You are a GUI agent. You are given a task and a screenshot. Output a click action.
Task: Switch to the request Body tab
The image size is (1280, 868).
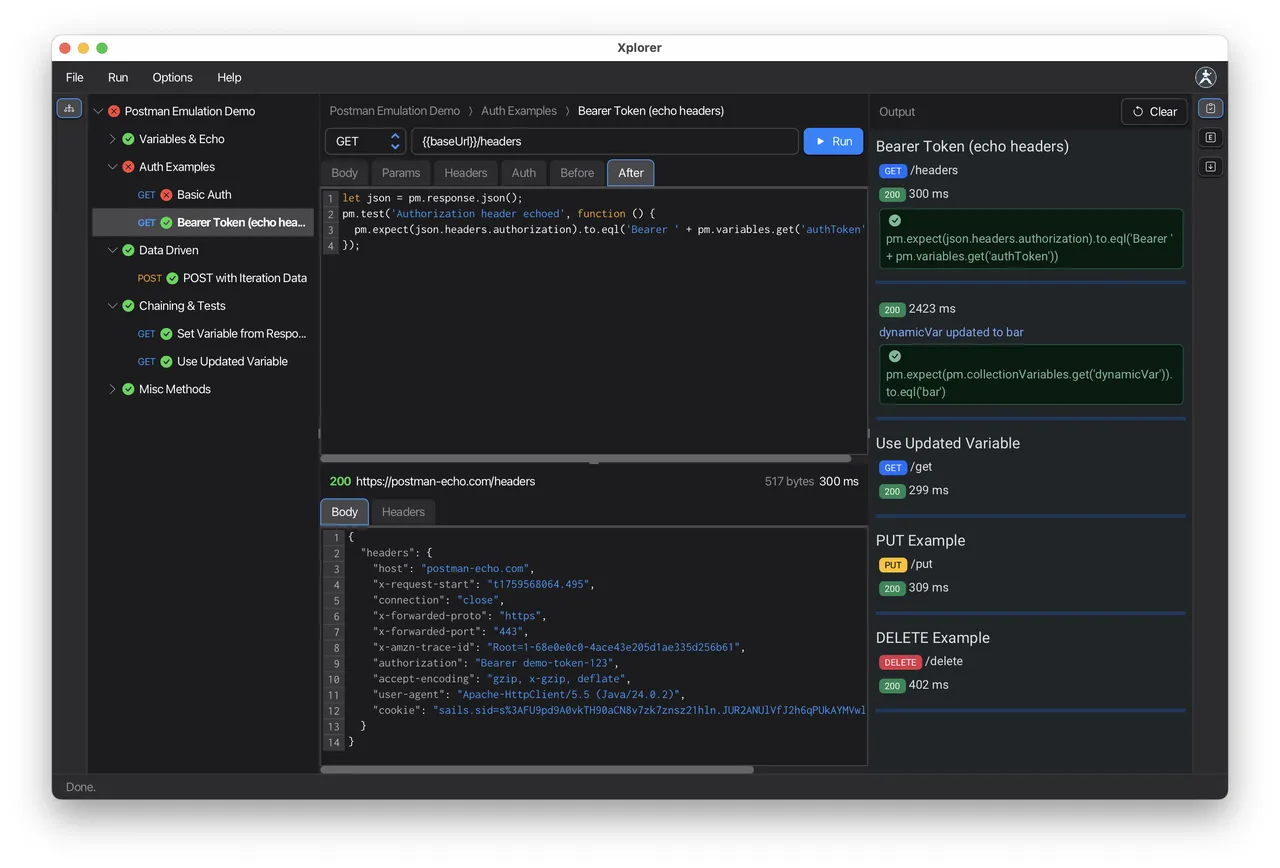coord(344,173)
